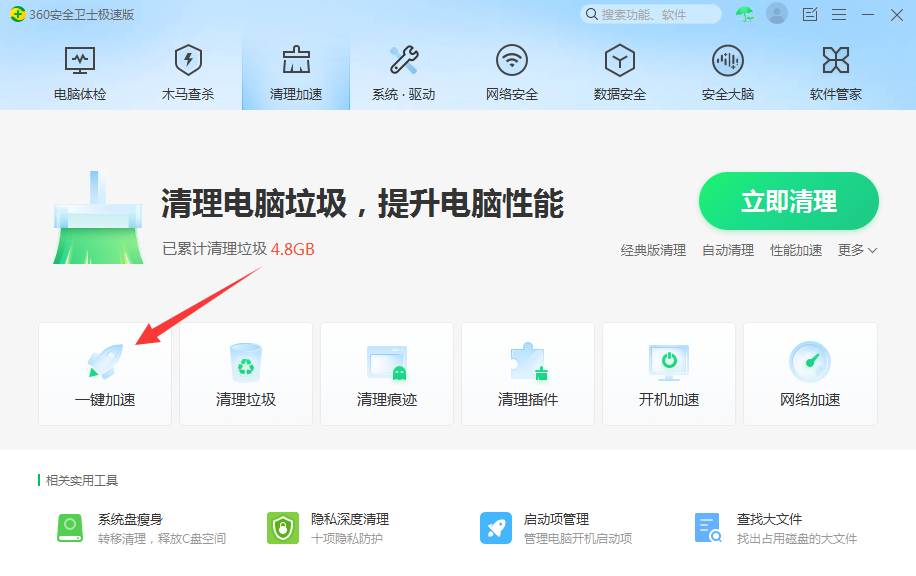The image size is (916, 576).
Task: Click the 360 logo in title bar
Action: point(18,14)
